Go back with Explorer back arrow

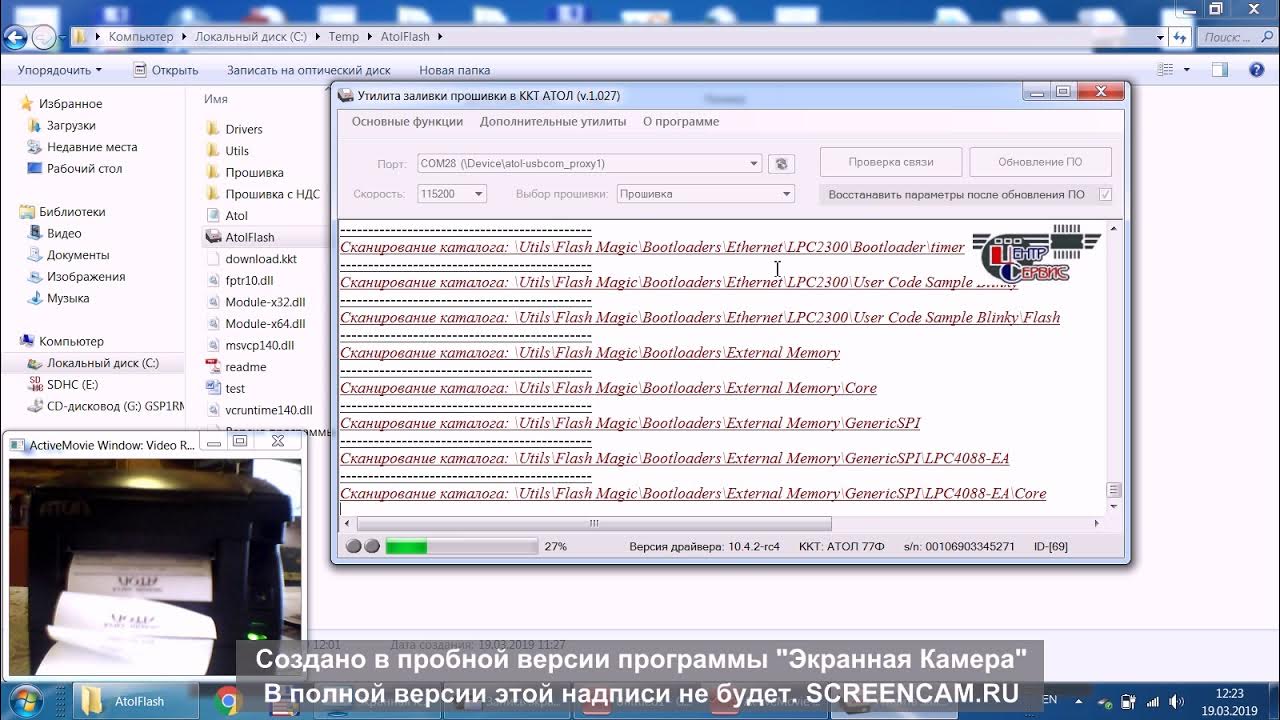15,37
